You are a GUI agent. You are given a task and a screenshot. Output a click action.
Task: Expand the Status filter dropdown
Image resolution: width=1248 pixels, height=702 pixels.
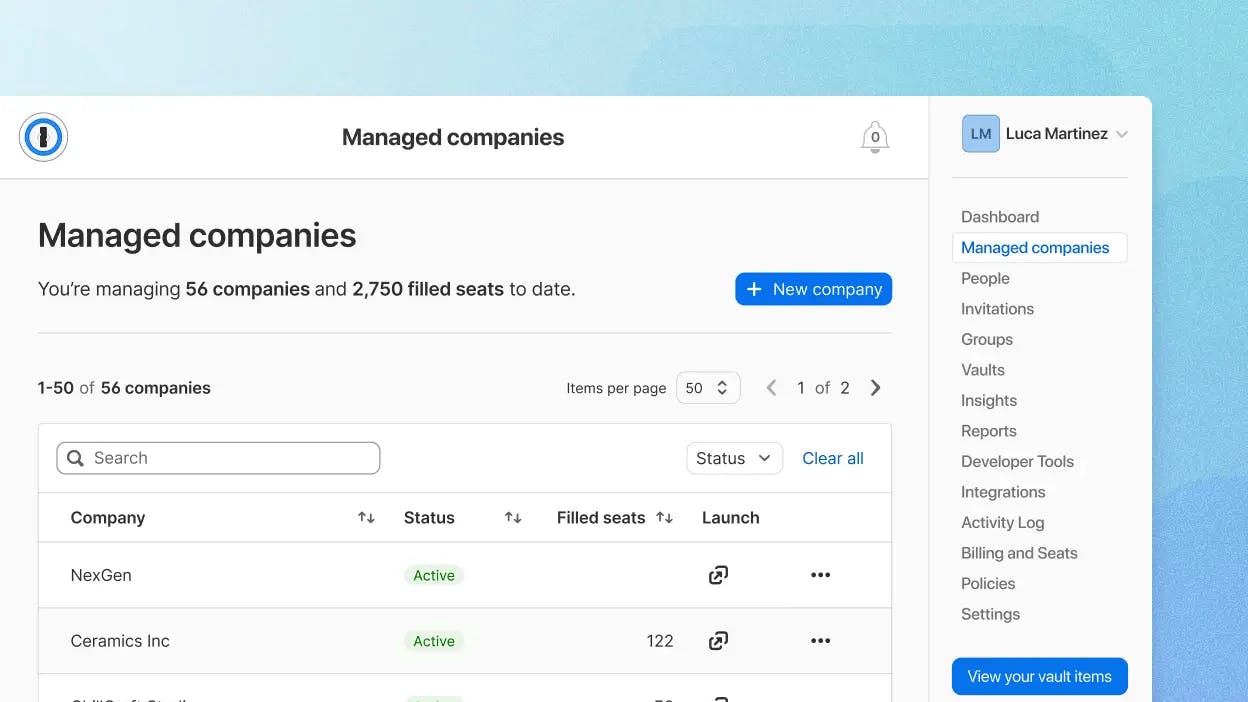coord(734,458)
